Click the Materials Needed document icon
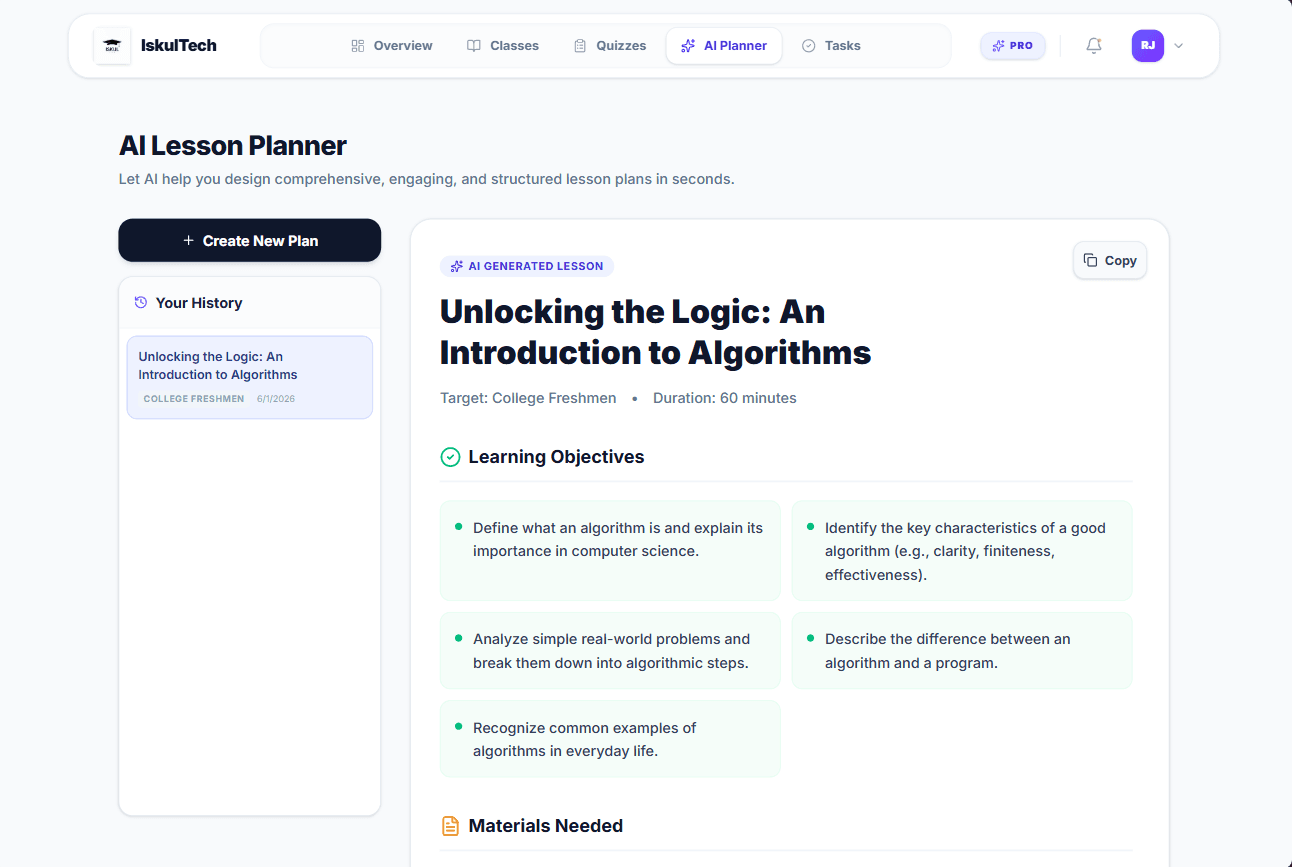The height and width of the screenshot is (867, 1292). click(x=451, y=826)
